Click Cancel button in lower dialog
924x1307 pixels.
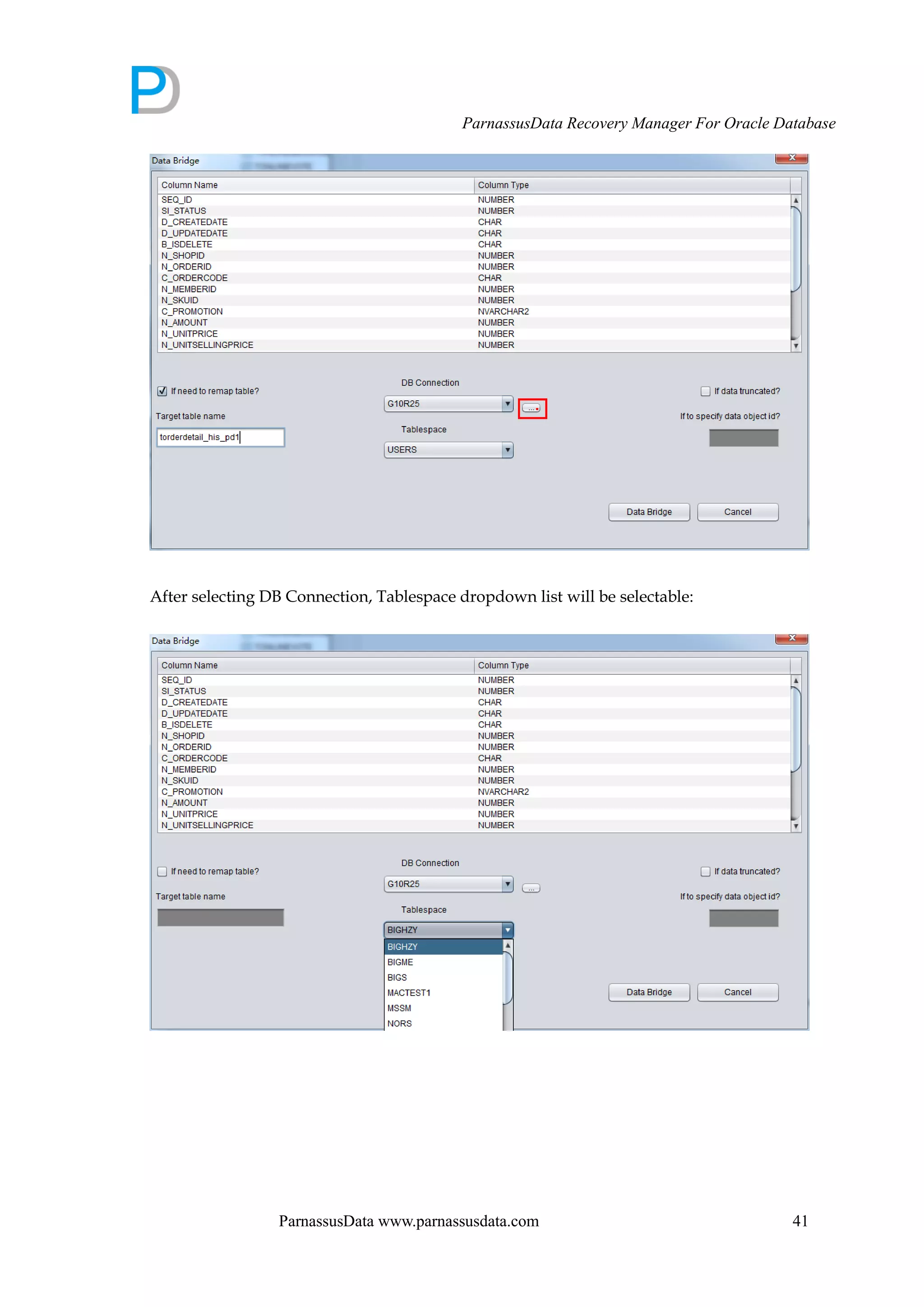(738, 992)
